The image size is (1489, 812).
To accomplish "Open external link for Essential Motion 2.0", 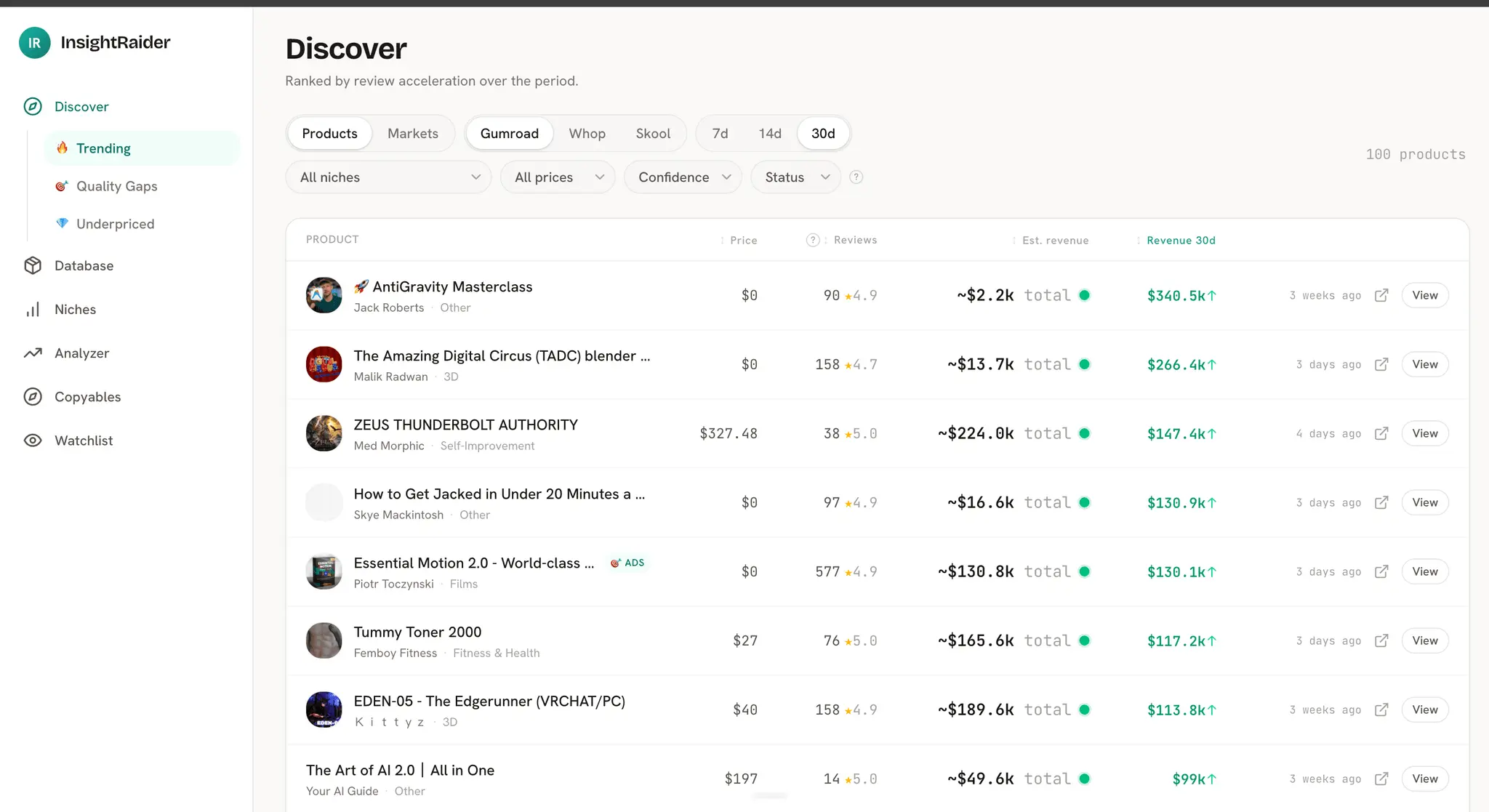I will point(1381,571).
